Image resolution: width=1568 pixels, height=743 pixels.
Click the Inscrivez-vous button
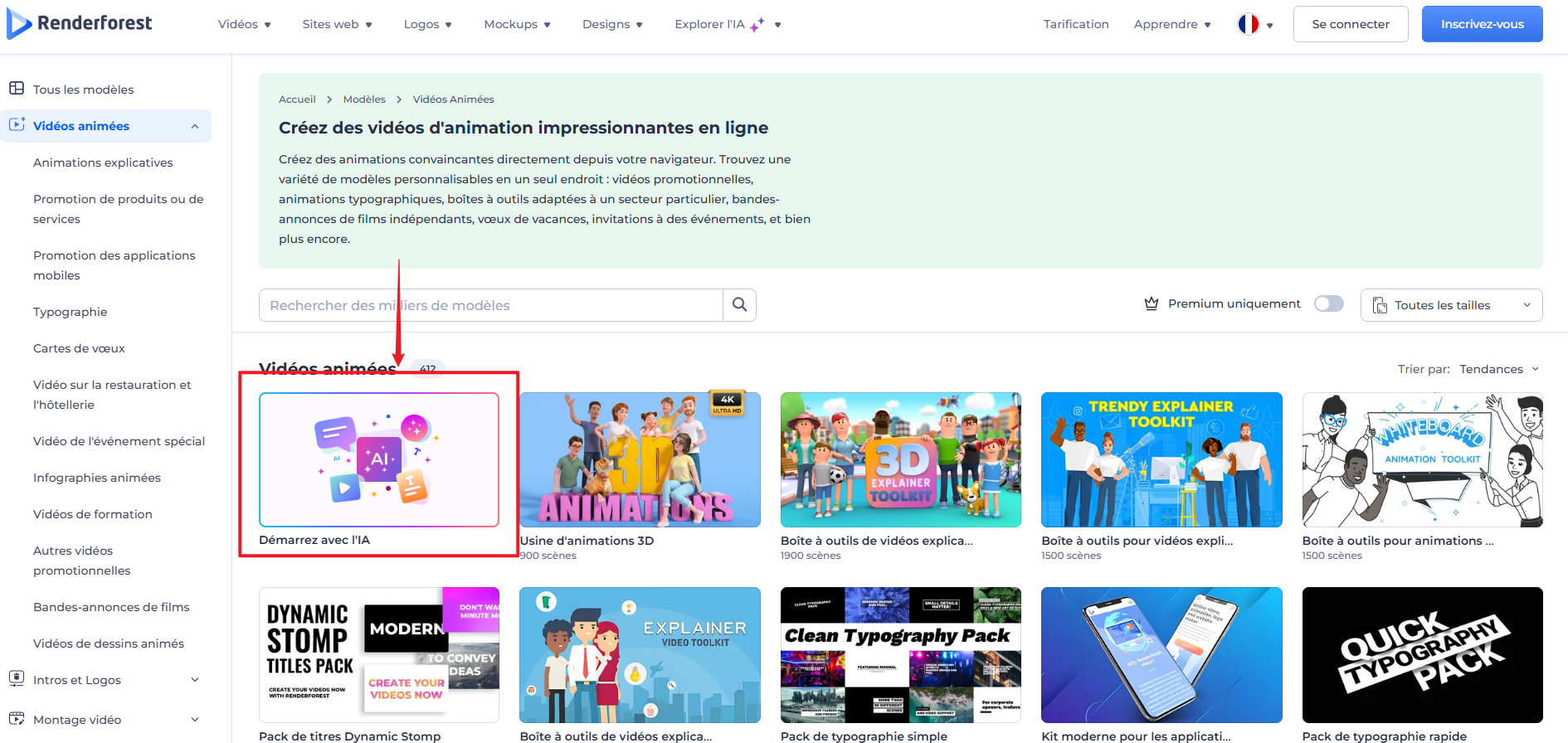[1482, 24]
